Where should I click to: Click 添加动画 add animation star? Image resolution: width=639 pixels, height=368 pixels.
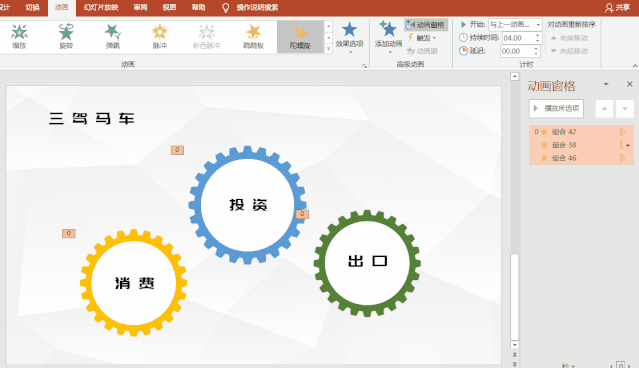(x=388, y=37)
